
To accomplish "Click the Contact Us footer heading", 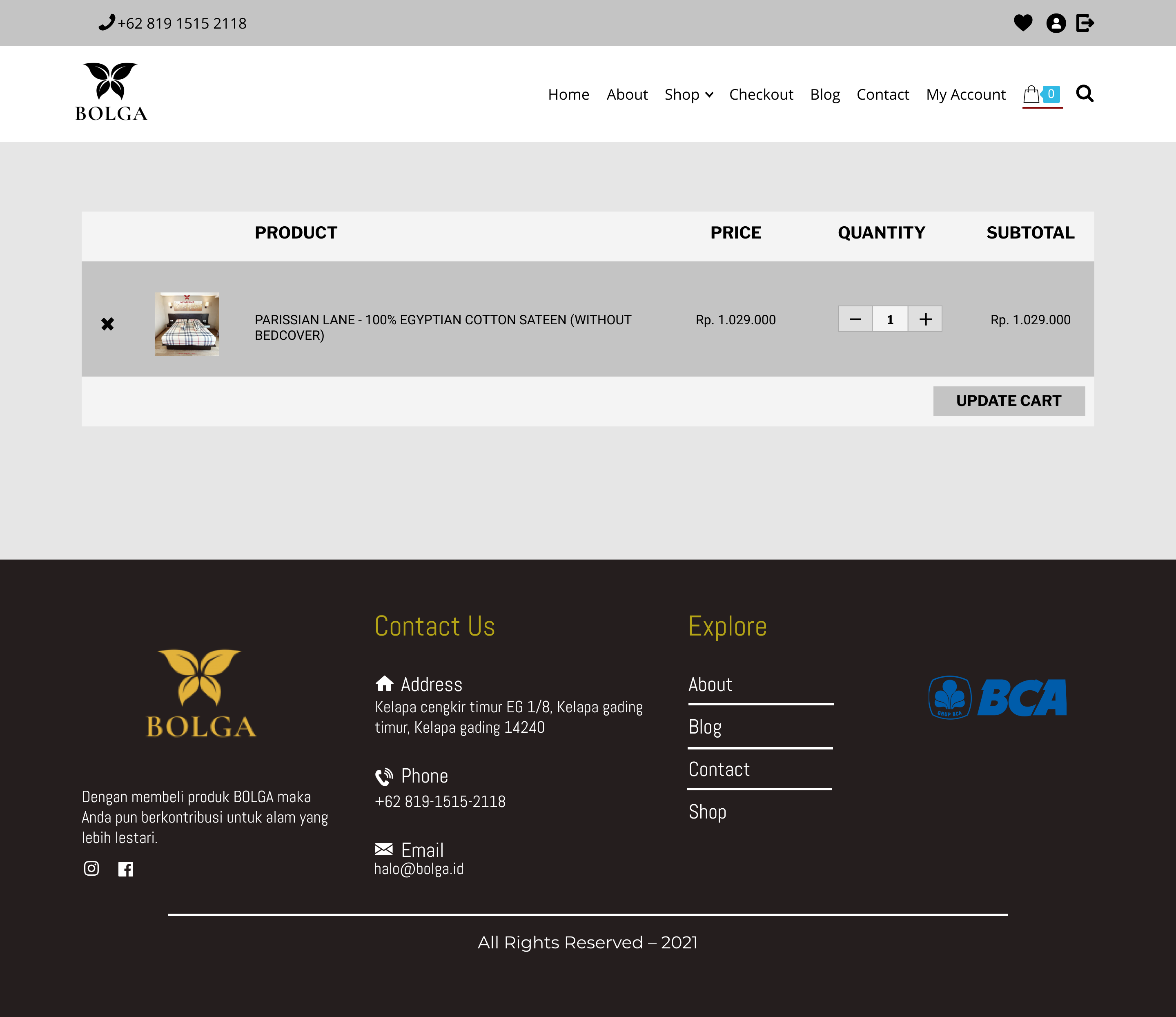I will 435,626.
